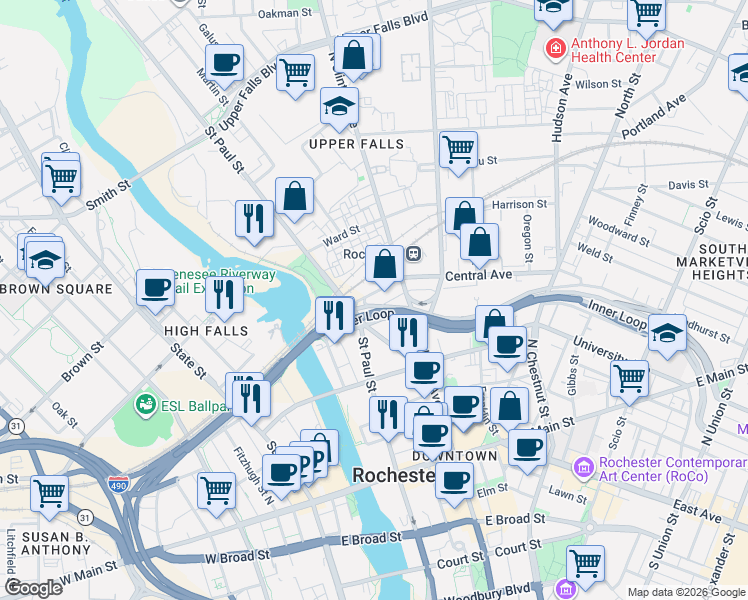Click the 'Oakman St' street label
The width and height of the screenshot is (748, 600).
(x=285, y=13)
